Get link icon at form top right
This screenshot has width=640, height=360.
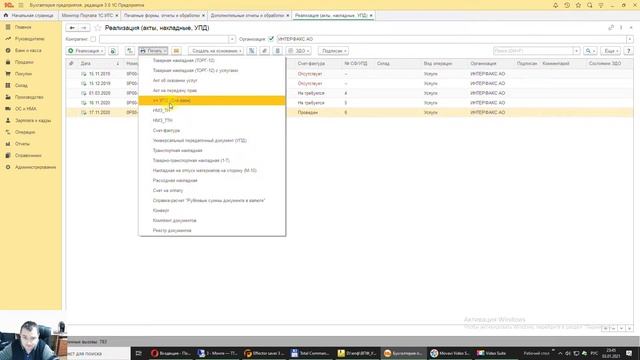pyautogui.click(x=611, y=28)
